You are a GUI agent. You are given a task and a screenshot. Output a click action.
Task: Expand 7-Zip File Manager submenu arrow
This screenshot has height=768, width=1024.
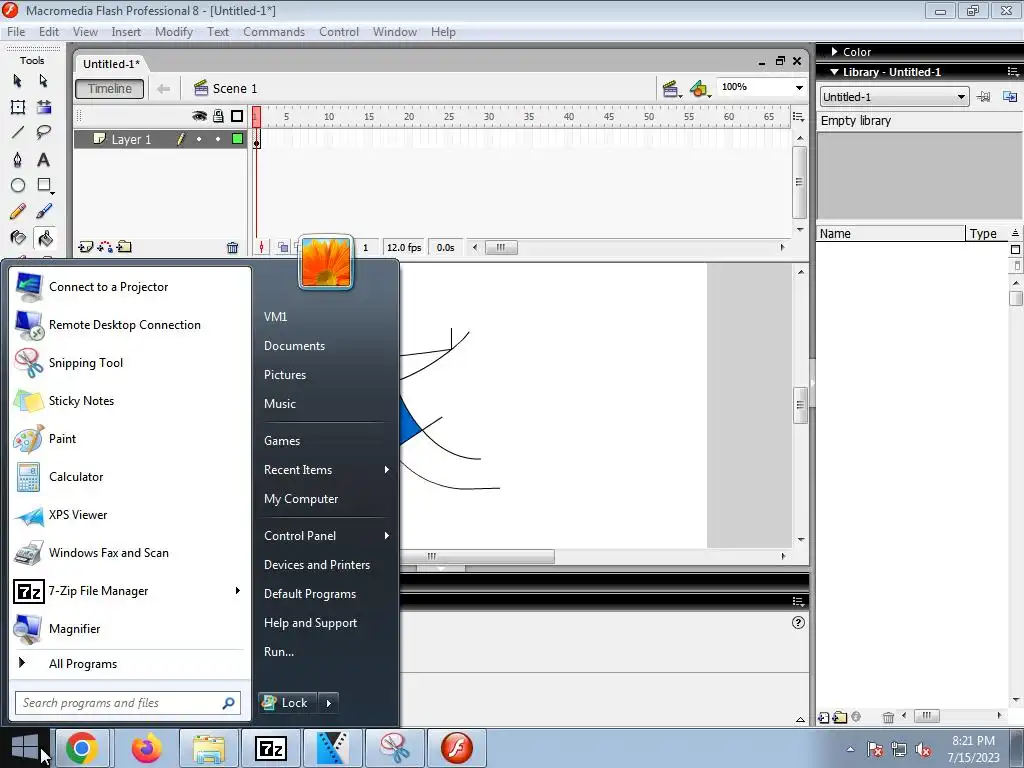pos(238,590)
